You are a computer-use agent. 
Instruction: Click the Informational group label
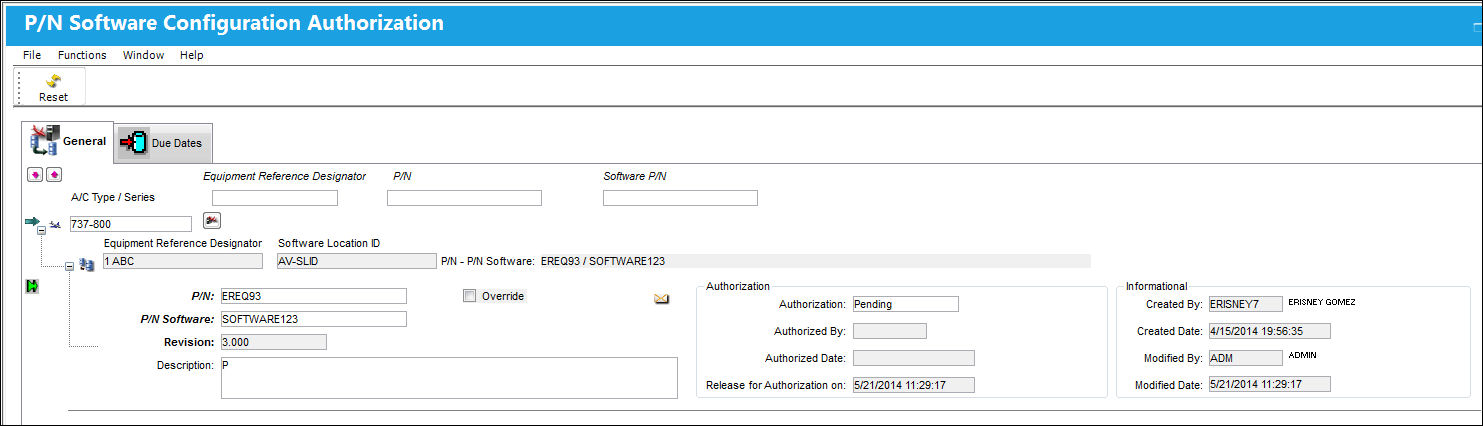tap(1156, 286)
